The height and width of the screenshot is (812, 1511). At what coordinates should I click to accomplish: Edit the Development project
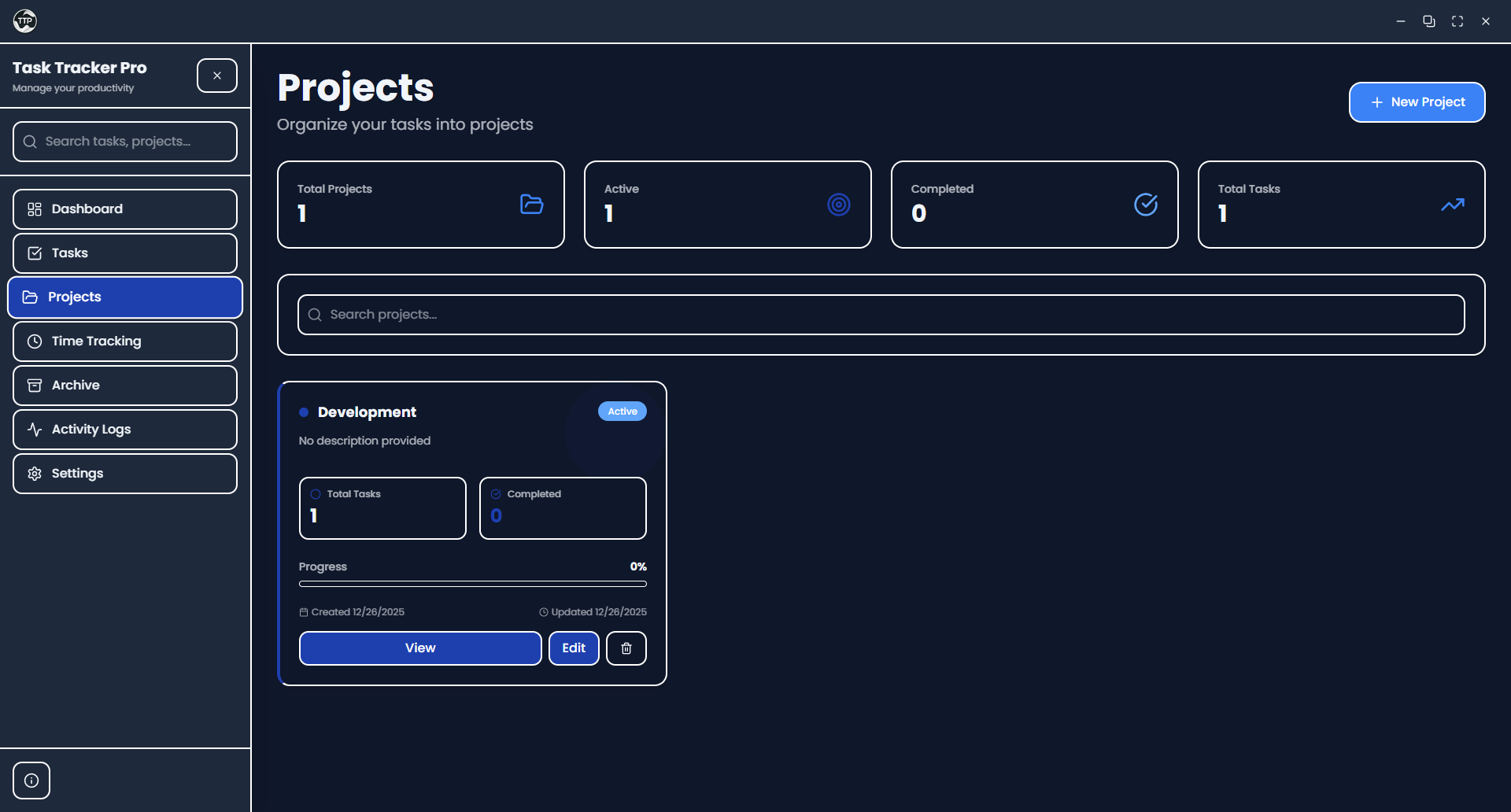click(574, 648)
